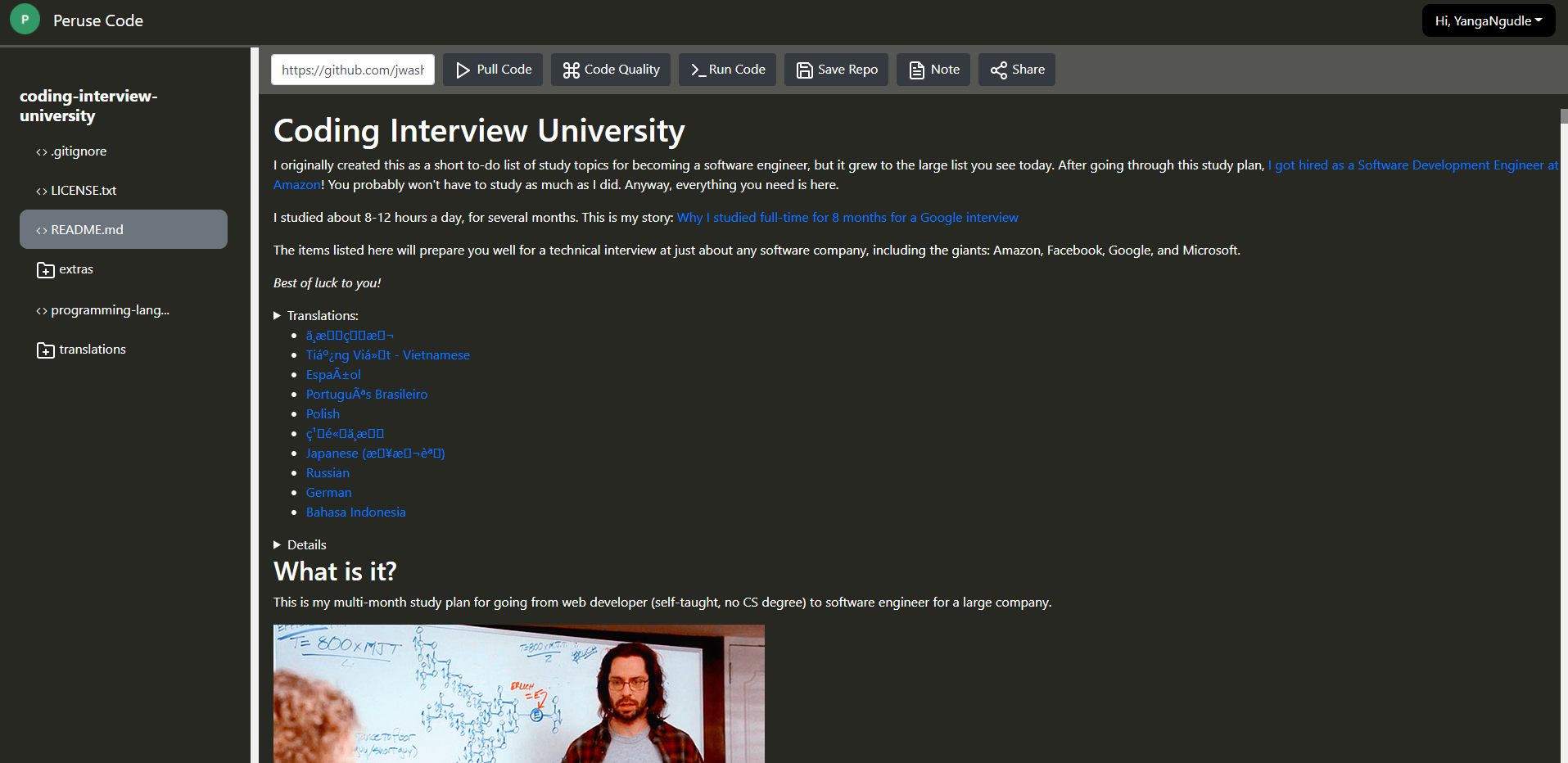Open the .gitignore file
This screenshot has height=763, width=1568.
[x=124, y=151]
